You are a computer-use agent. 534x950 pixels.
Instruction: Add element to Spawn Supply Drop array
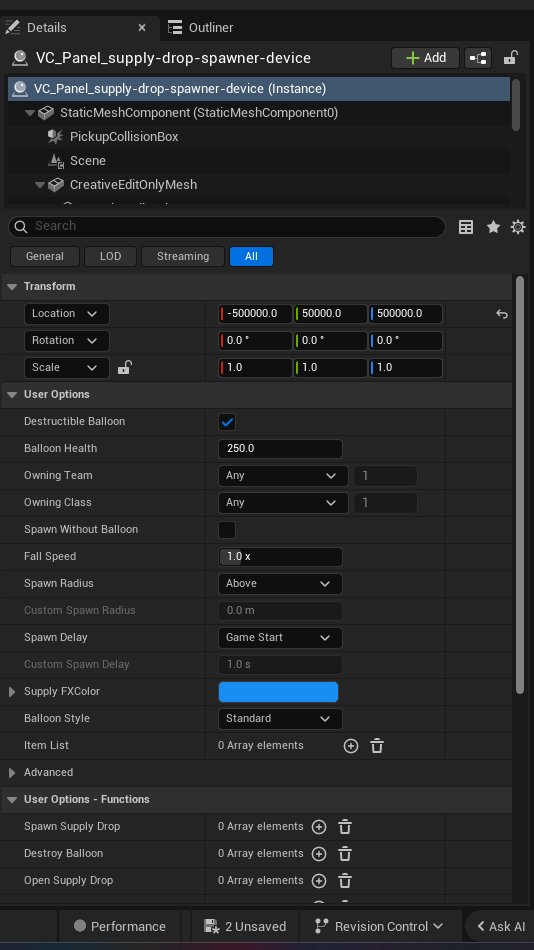pos(319,826)
